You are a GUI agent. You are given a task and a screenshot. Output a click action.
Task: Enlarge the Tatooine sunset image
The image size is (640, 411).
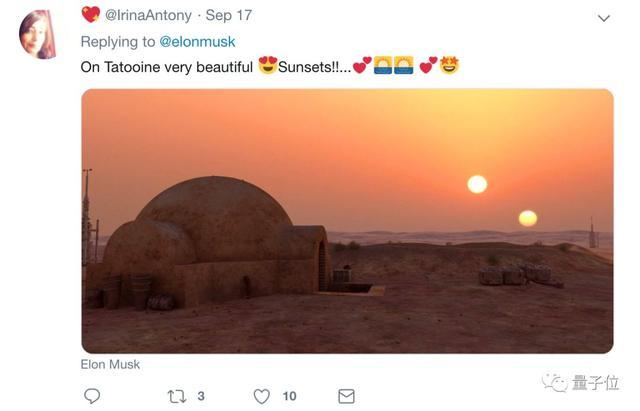[x=347, y=220]
